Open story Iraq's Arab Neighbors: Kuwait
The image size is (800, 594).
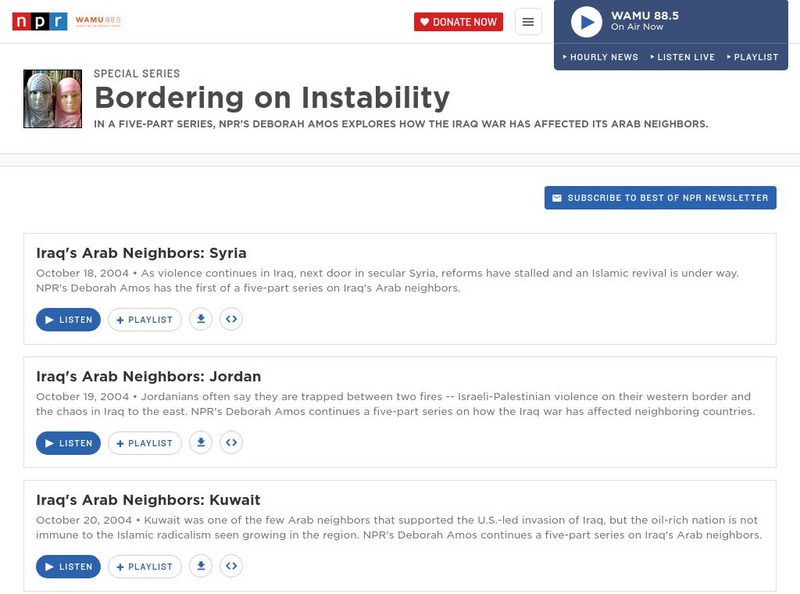148,500
